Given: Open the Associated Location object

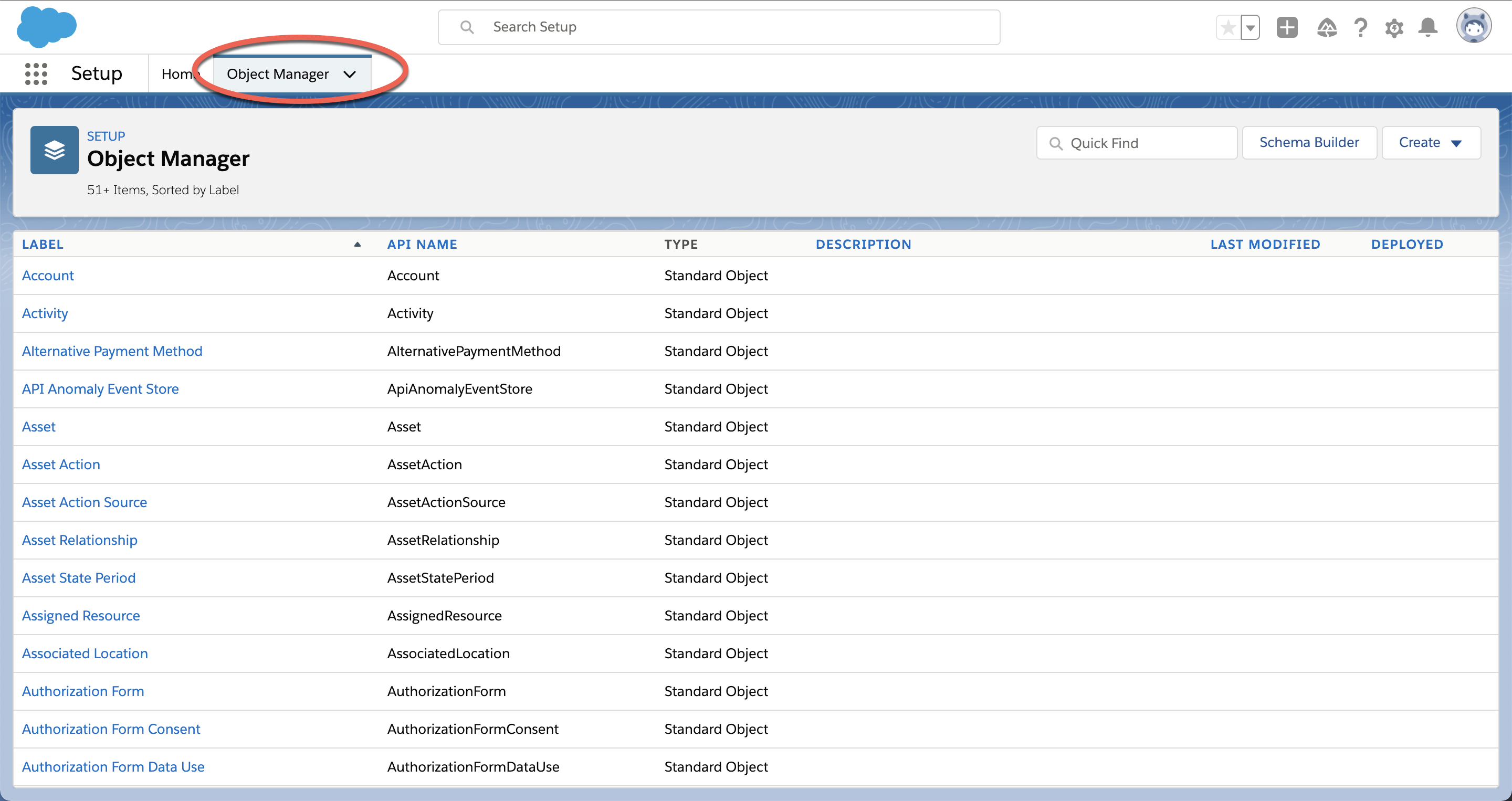Looking at the screenshot, I should coord(85,653).
